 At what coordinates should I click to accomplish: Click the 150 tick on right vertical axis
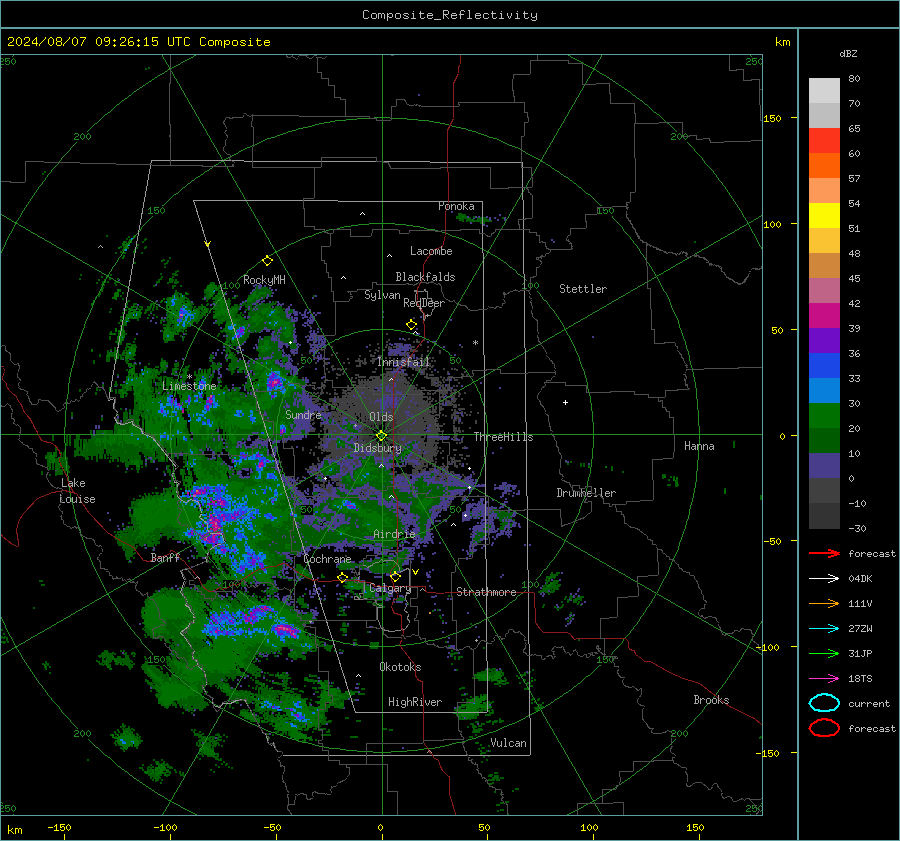click(x=772, y=118)
